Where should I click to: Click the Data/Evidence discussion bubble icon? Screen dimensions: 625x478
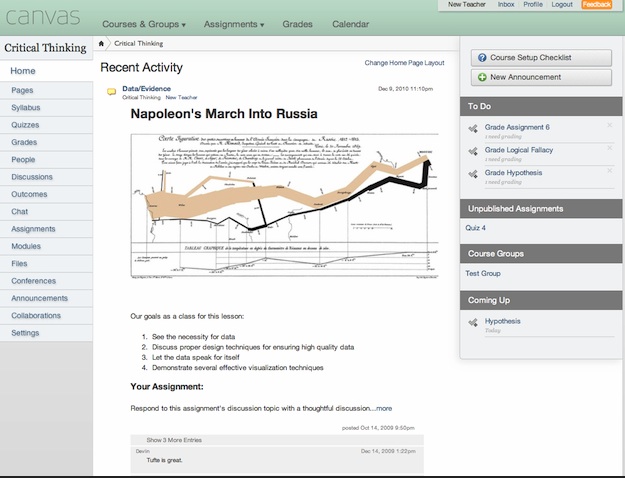click(112, 92)
